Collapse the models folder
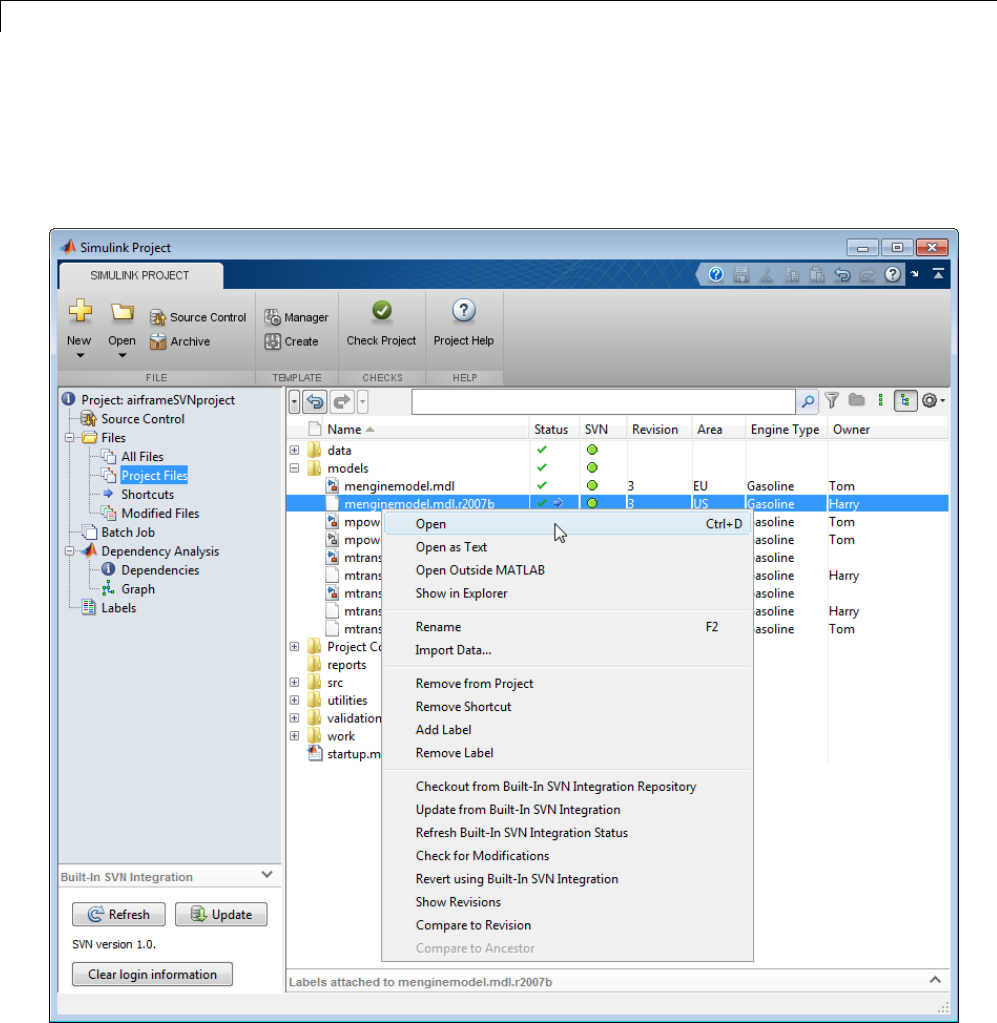This screenshot has height=1023, width=997. 294,468
